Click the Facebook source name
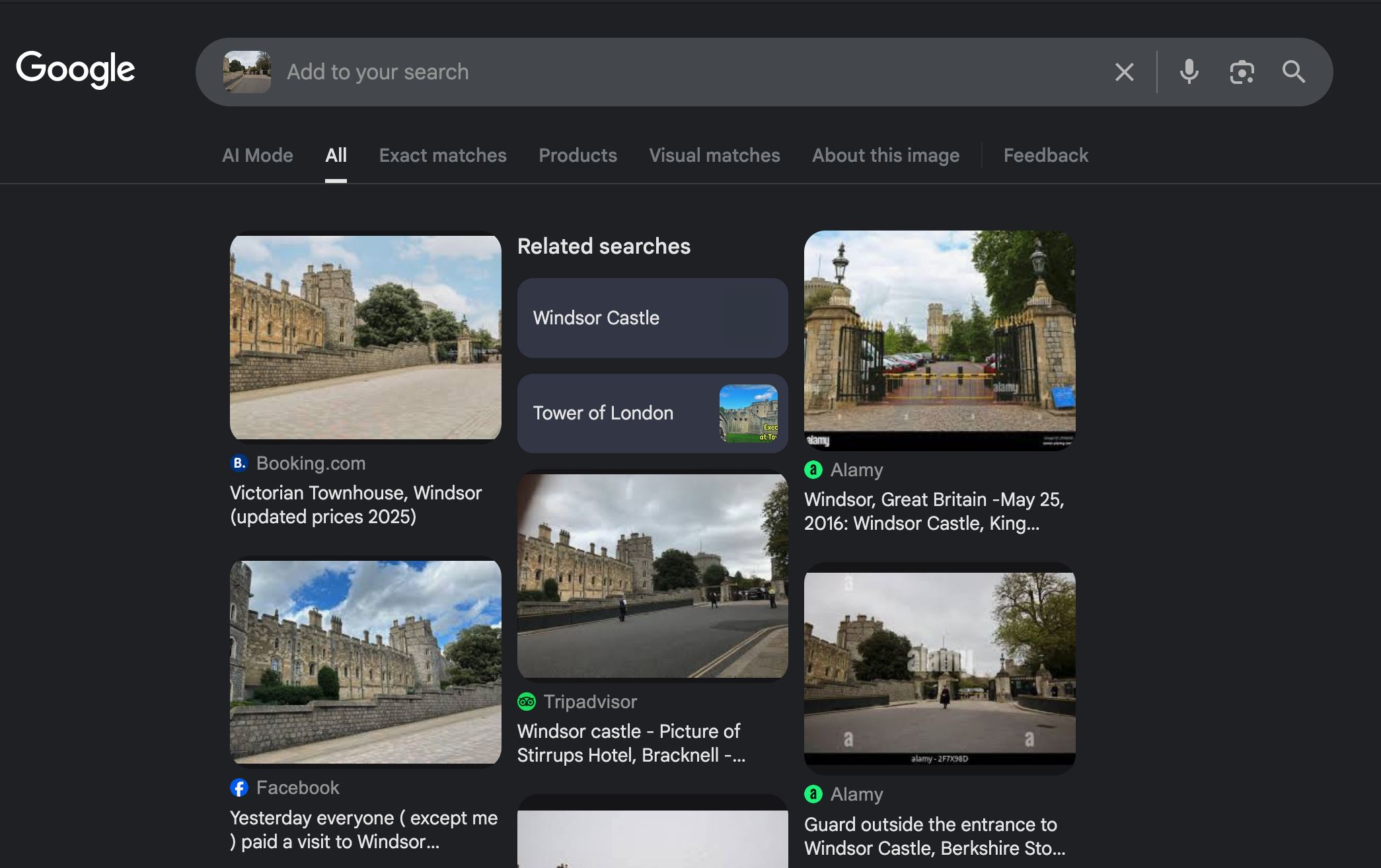Screen dimensions: 1381x868 coord(297,787)
